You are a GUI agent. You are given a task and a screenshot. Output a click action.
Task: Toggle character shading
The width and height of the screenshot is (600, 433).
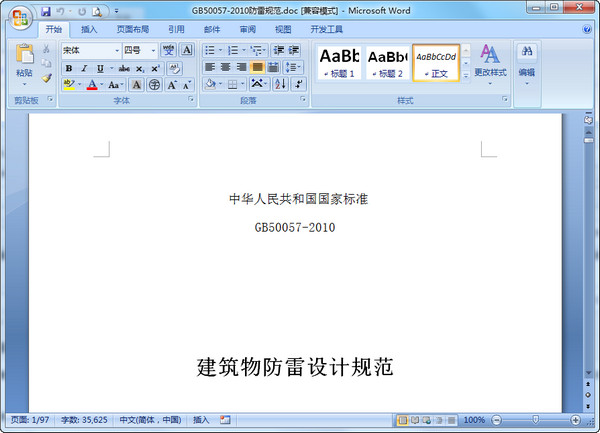tap(136, 85)
